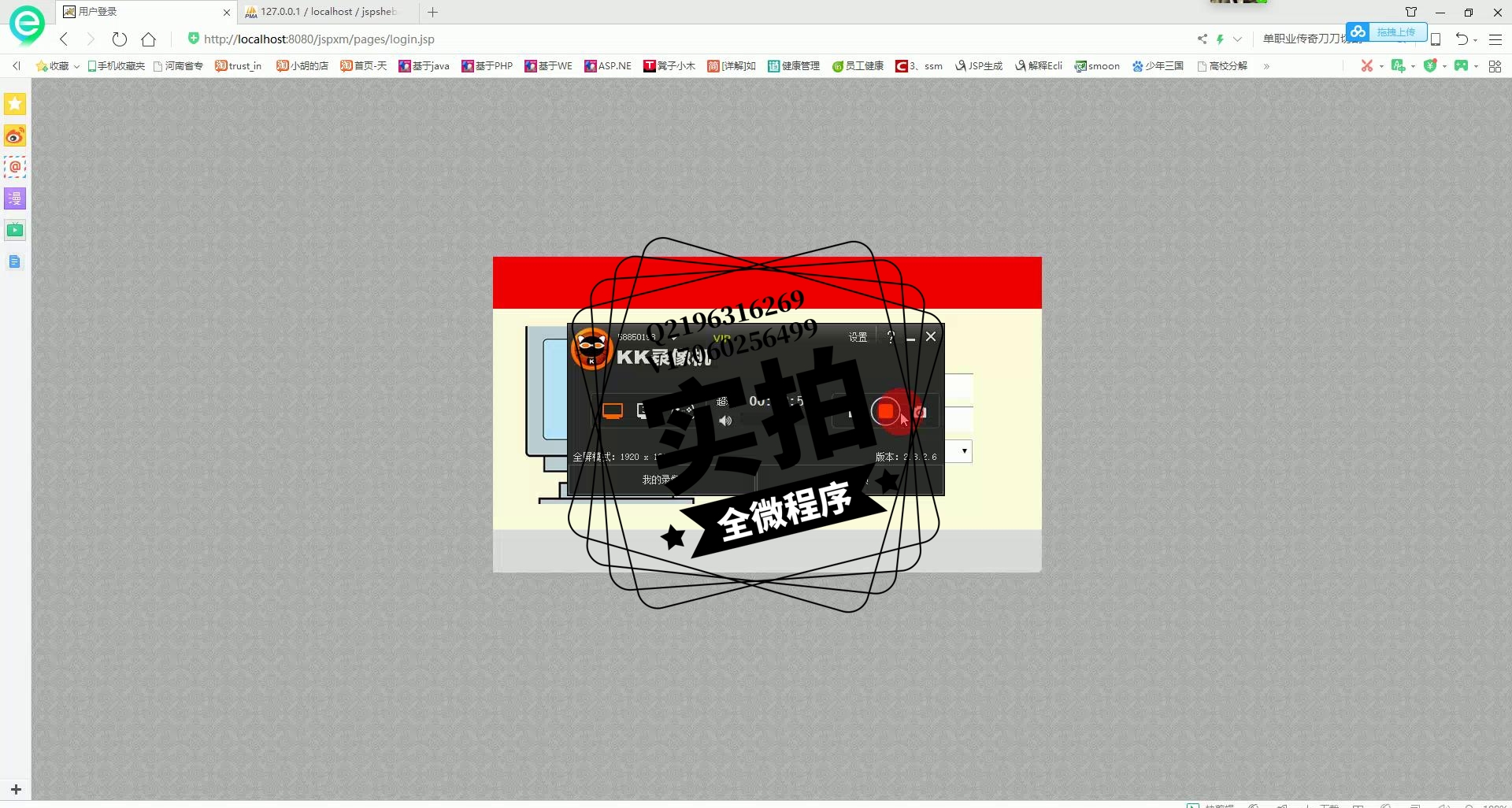Open the trust_in bookmark

(238, 66)
